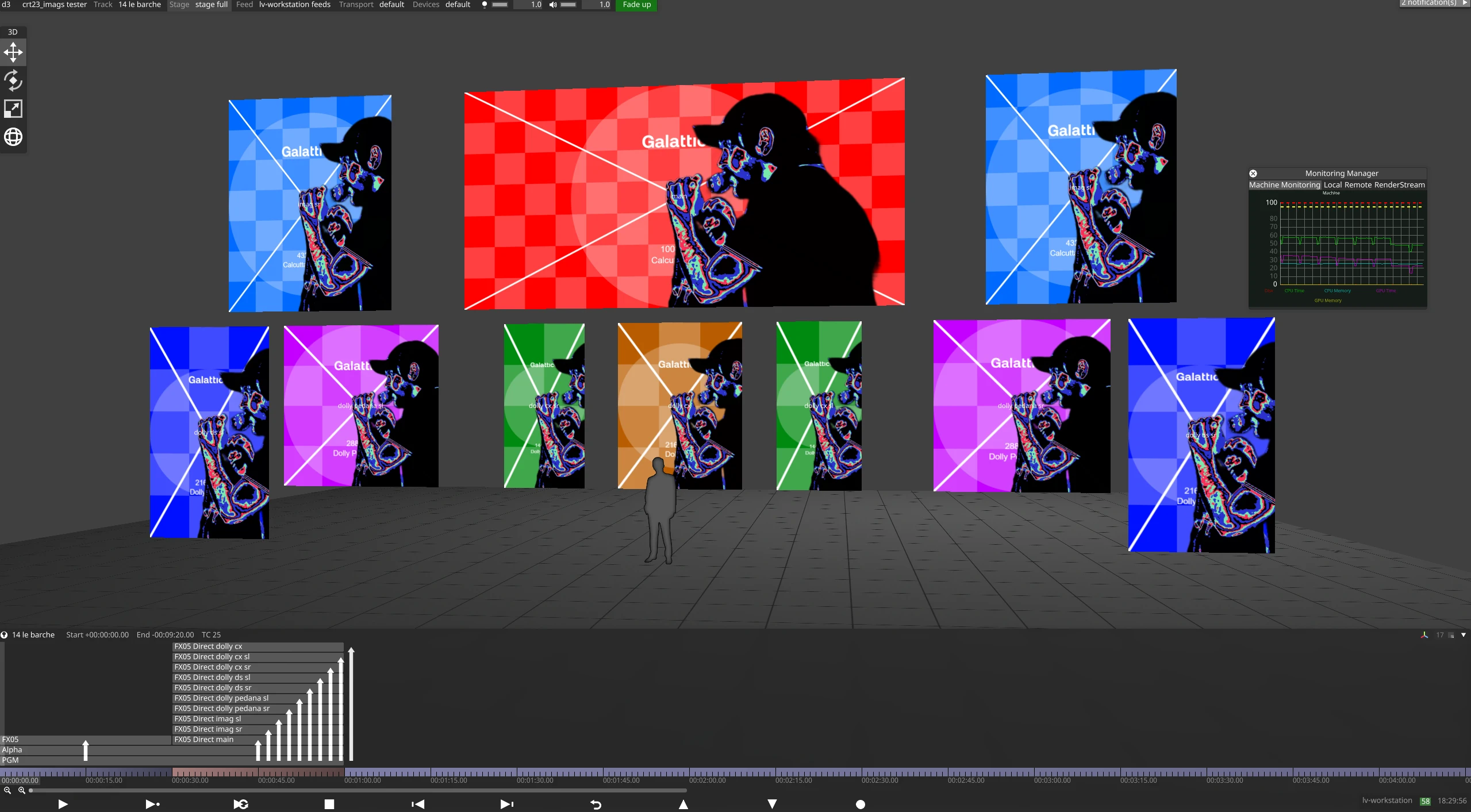Adjust the master brightness slider
Screen dimensions: 1471x812
[500, 5]
